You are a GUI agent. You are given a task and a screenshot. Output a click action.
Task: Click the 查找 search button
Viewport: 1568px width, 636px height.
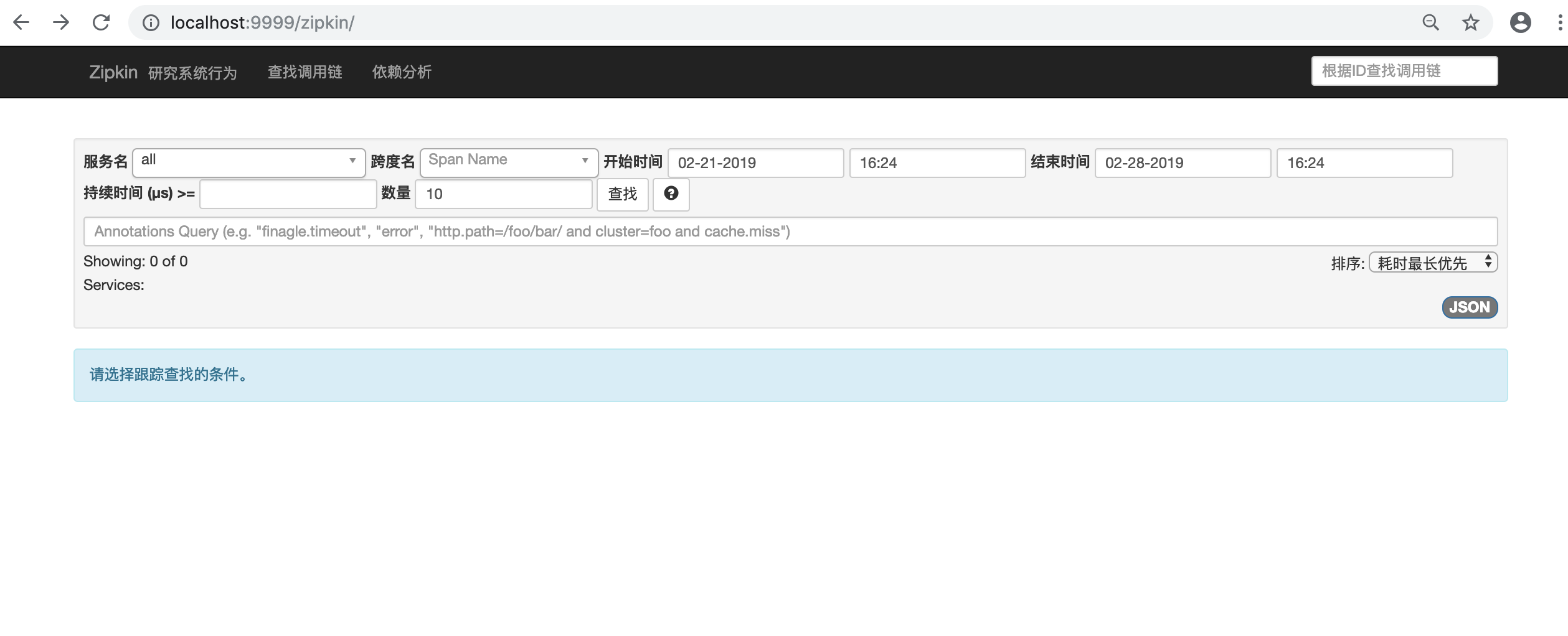pyautogui.click(x=623, y=194)
